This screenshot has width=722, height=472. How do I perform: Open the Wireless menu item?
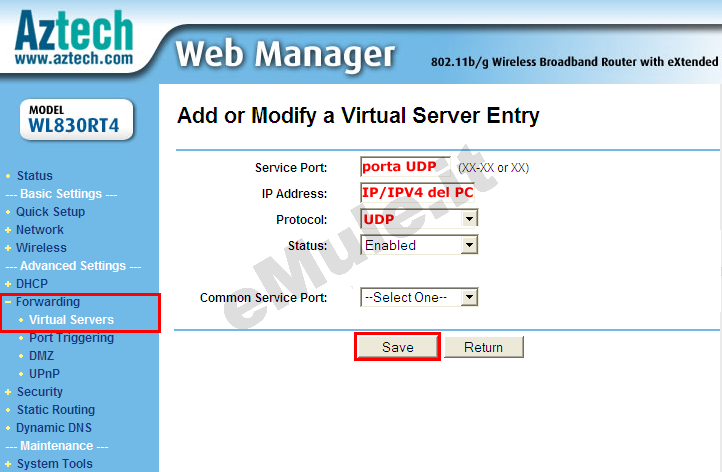tap(41, 247)
